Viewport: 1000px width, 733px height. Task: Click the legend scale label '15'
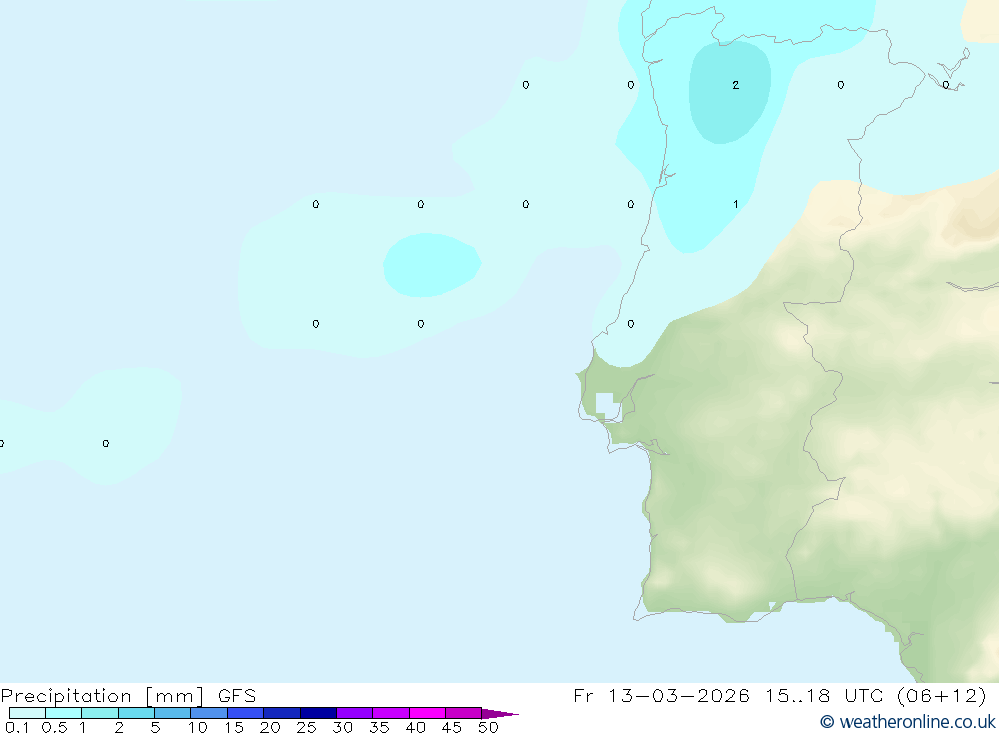(x=233, y=727)
